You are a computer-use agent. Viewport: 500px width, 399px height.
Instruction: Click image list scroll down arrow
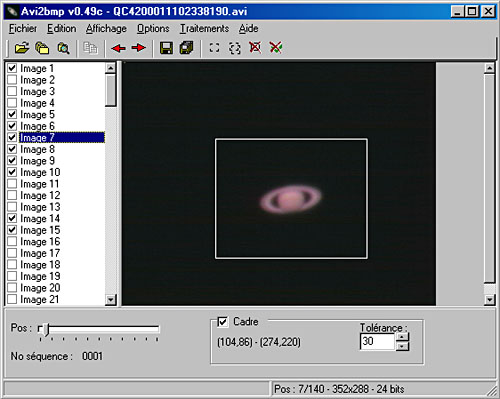(x=111, y=300)
